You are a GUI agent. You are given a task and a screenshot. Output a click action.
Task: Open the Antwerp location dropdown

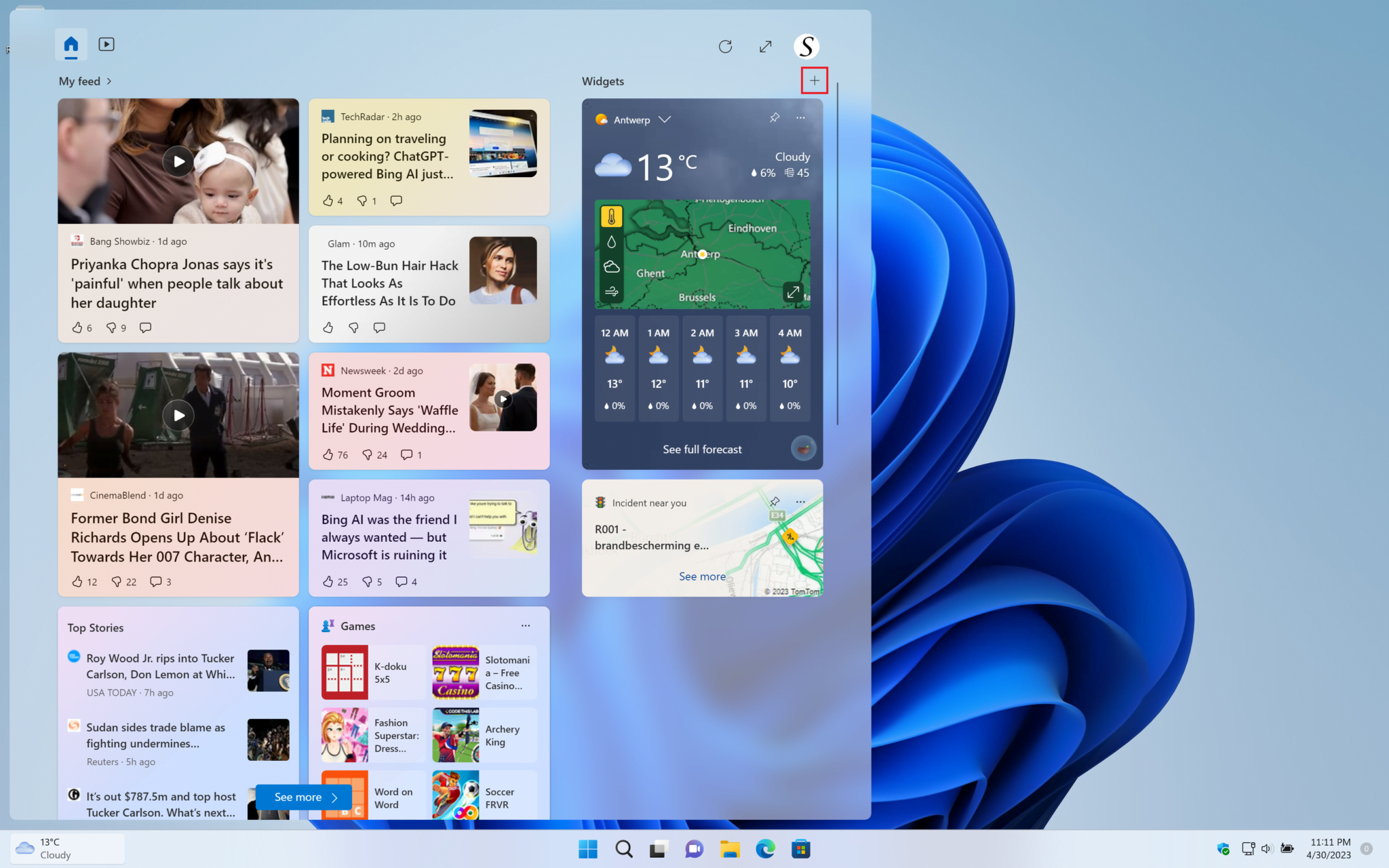coord(665,119)
